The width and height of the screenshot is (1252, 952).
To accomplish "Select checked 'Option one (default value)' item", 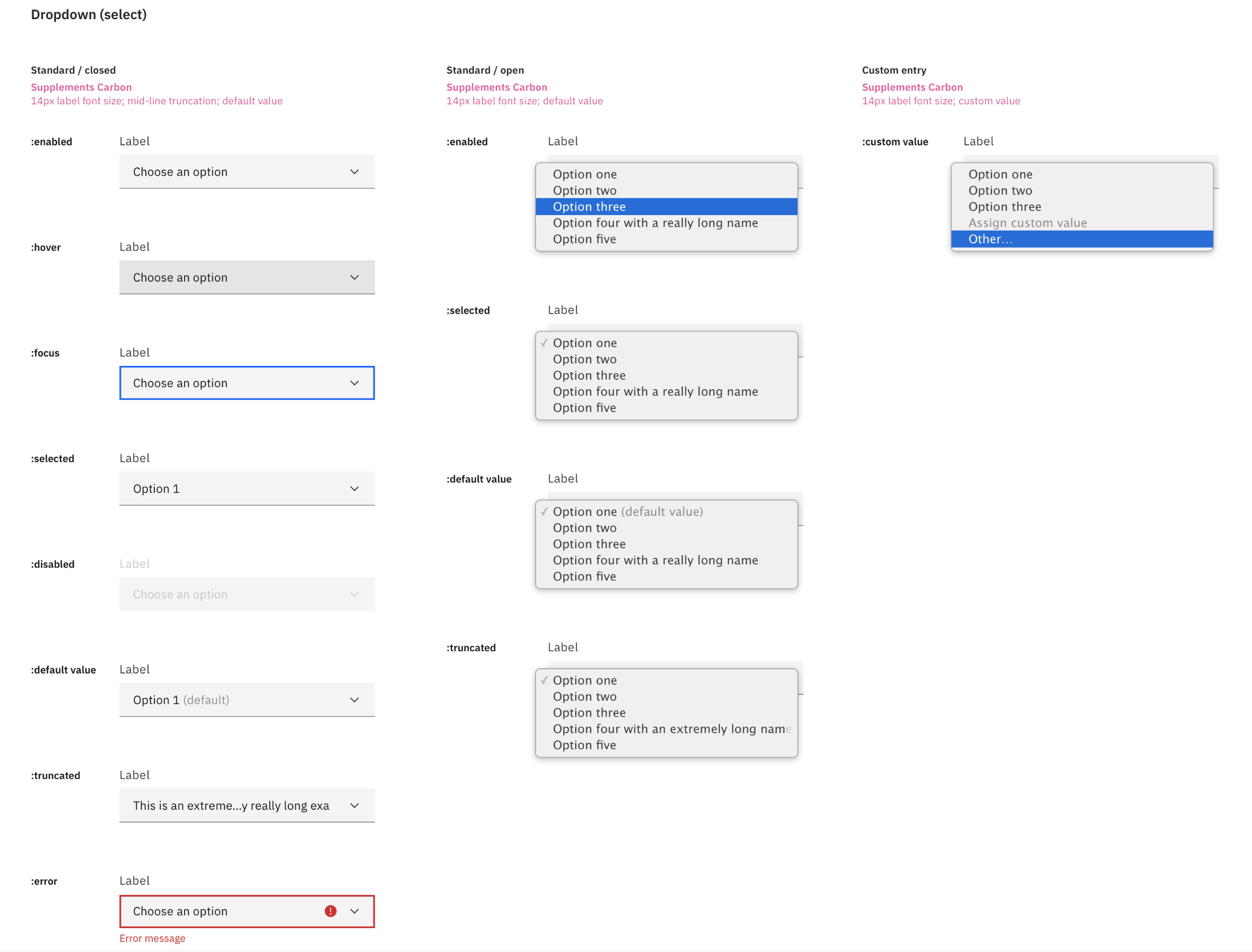I will coord(627,511).
